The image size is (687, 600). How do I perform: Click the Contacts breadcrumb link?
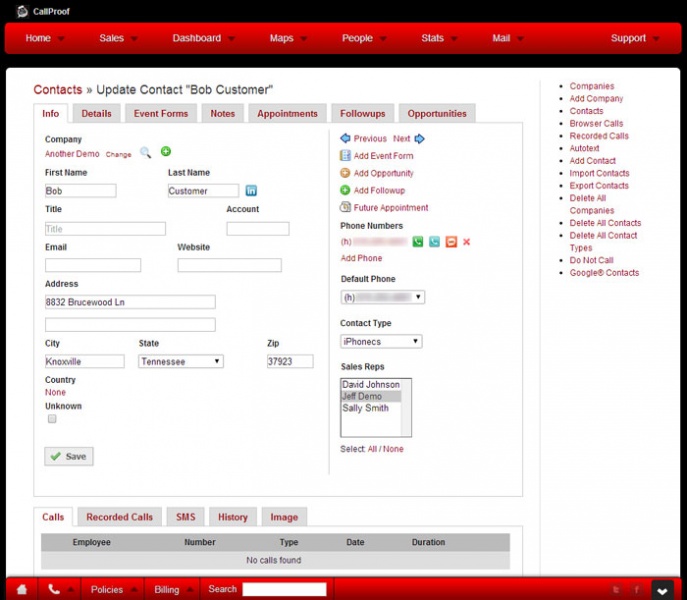coord(58,89)
